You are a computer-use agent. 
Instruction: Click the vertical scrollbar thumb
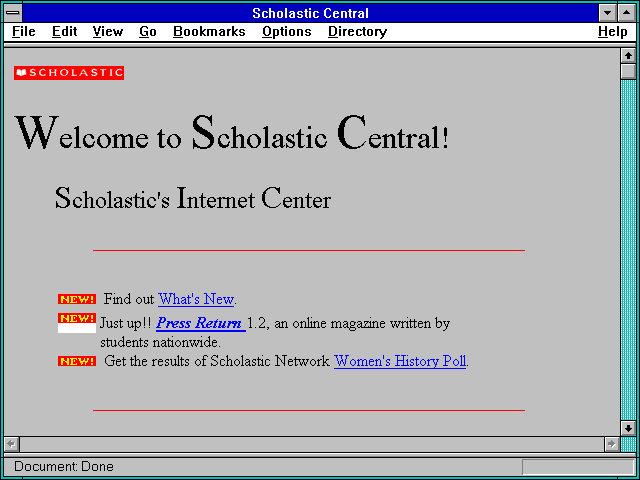[628, 71]
